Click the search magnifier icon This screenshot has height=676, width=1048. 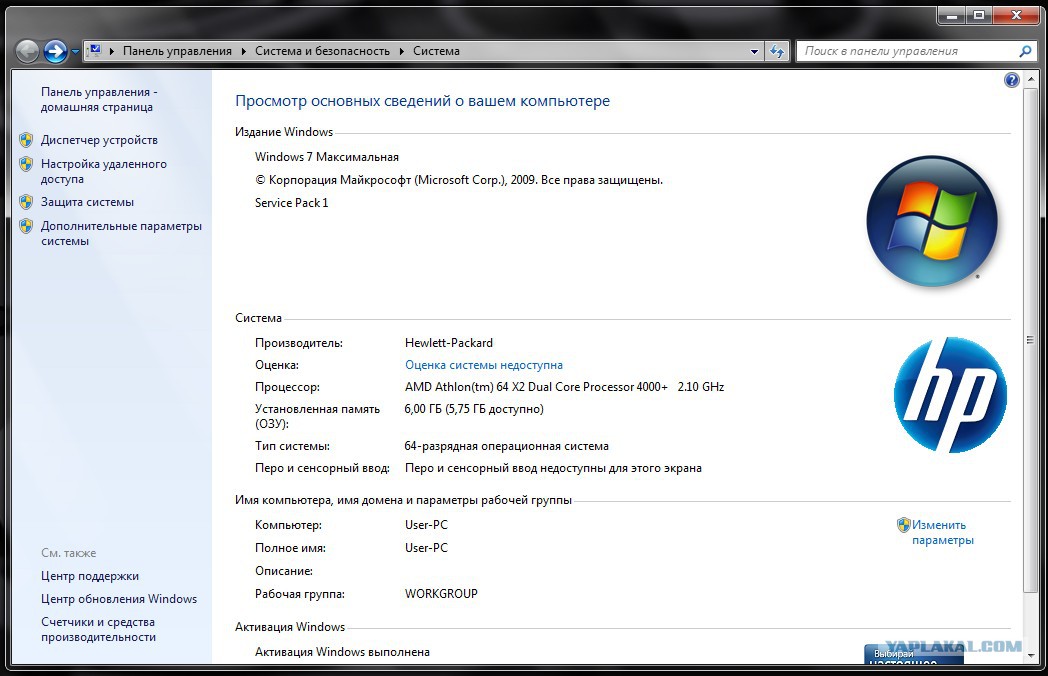(x=1025, y=51)
